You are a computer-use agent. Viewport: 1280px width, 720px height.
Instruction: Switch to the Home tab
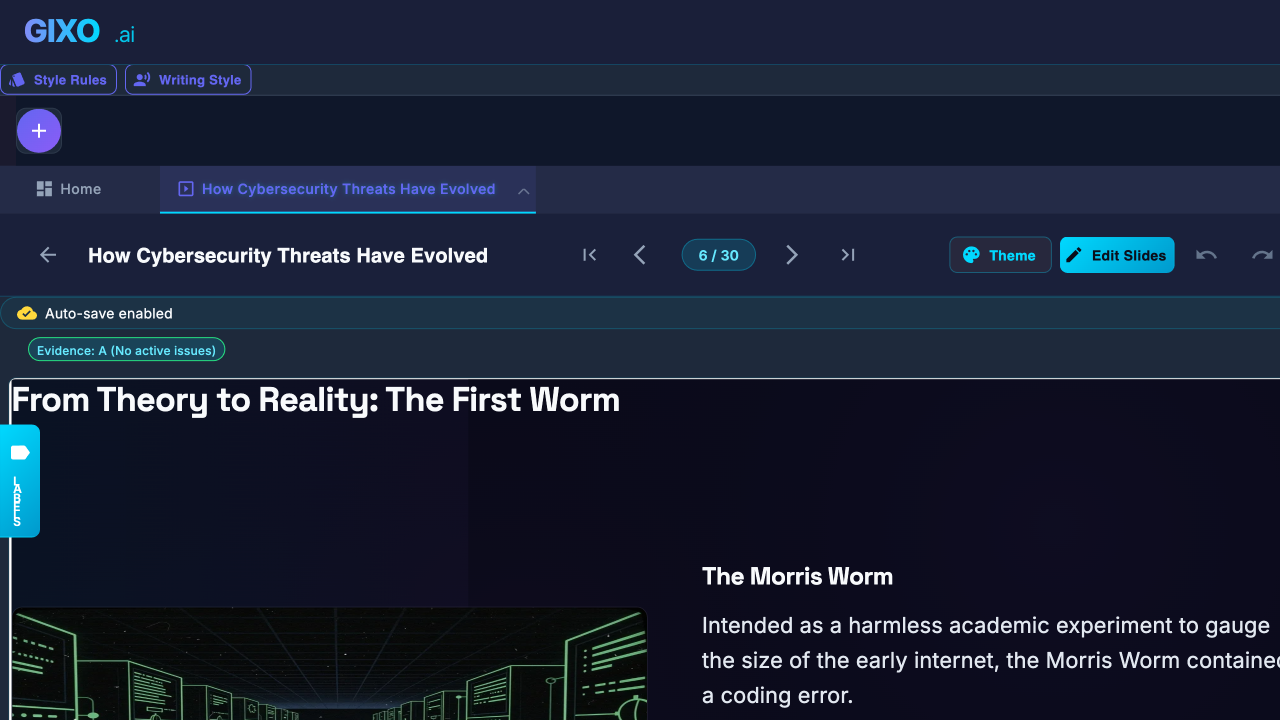click(x=69, y=189)
